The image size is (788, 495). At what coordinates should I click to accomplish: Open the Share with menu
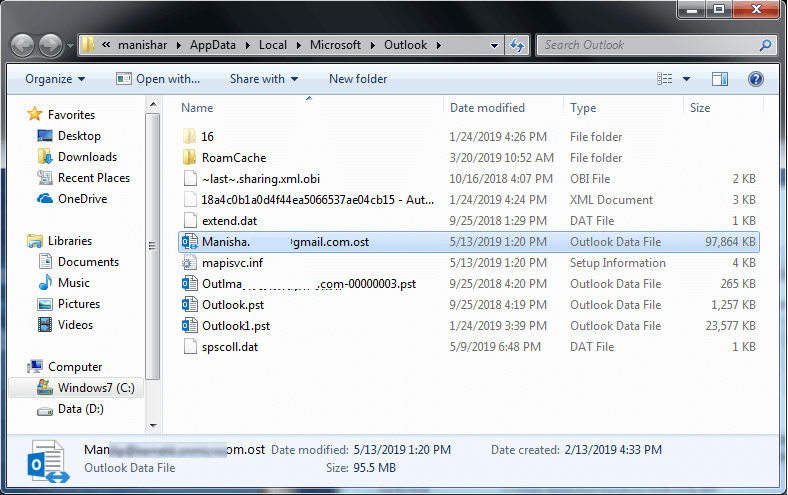[x=264, y=79]
